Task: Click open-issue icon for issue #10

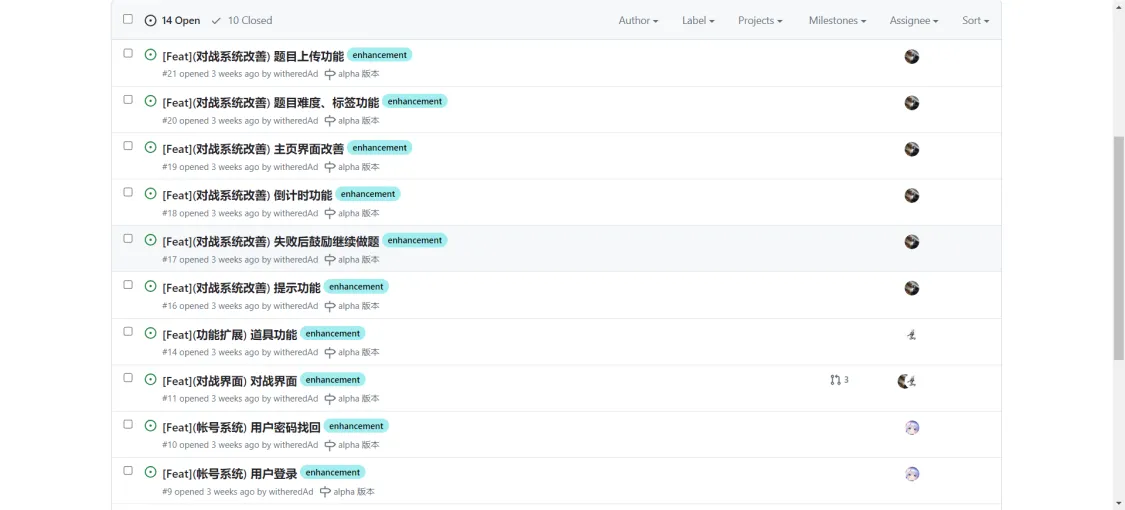Action: (151, 425)
